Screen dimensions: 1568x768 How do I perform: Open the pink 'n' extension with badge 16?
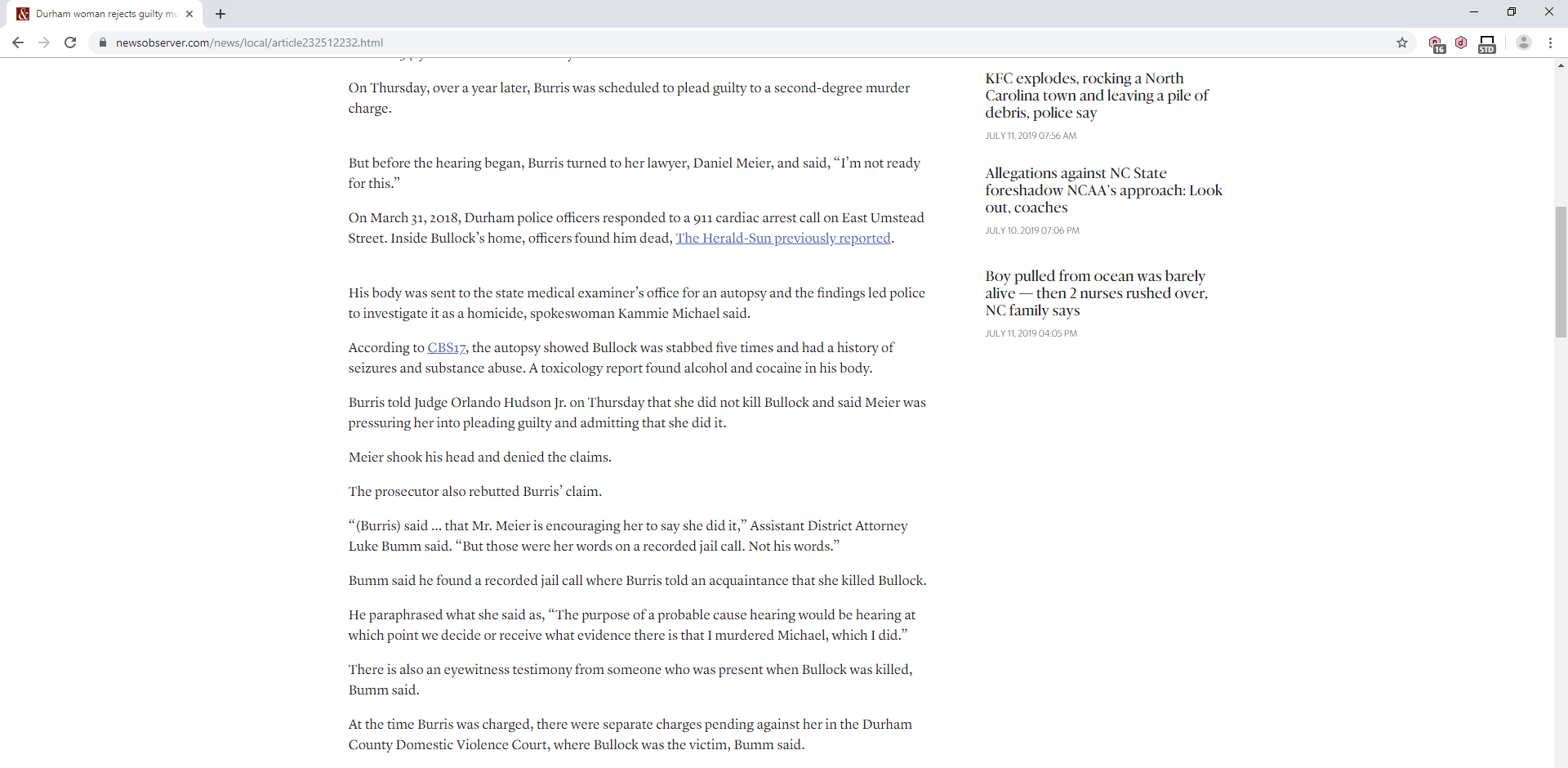tap(1437, 42)
